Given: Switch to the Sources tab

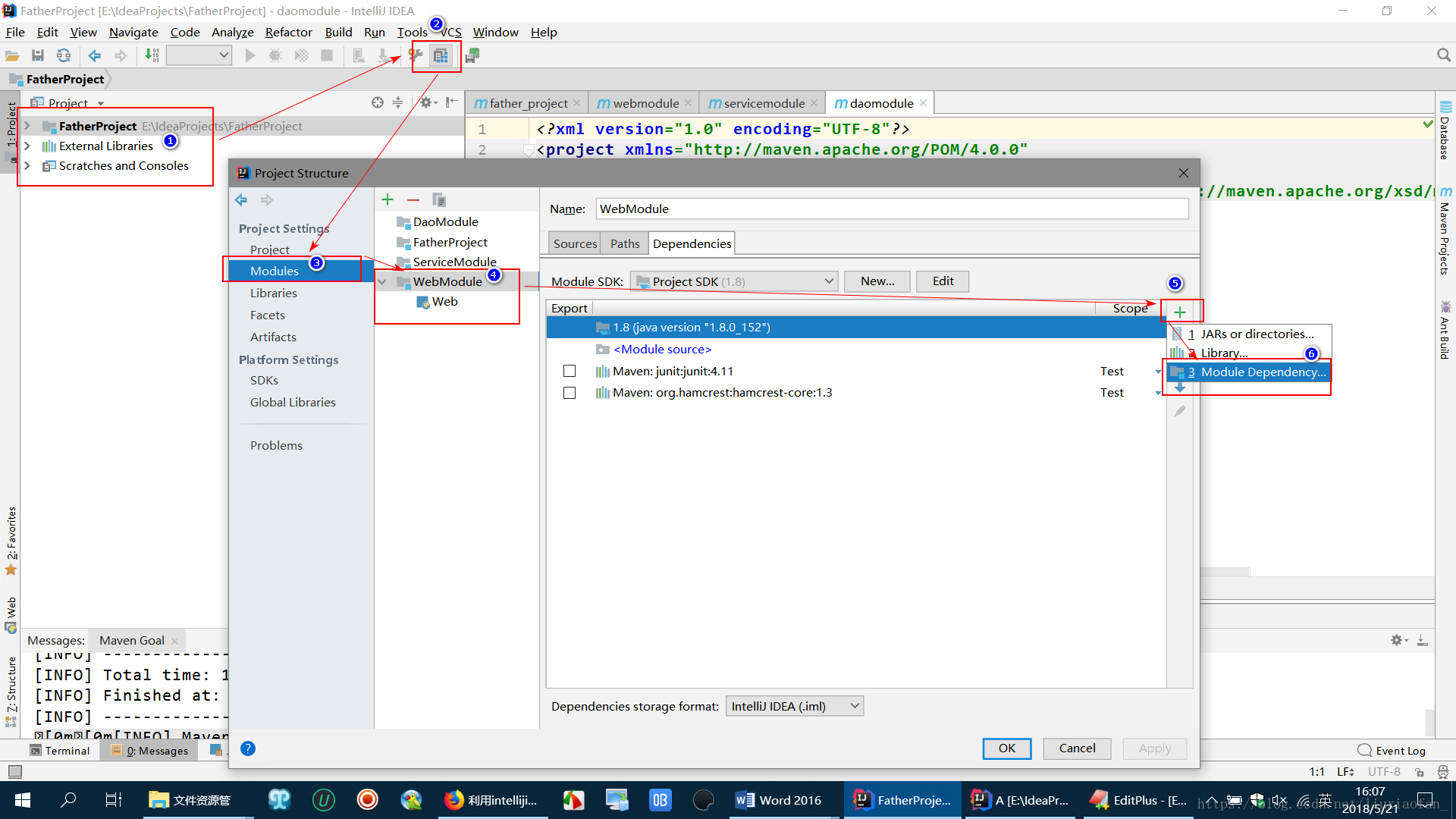Looking at the screenshot, I should [575, 243].
